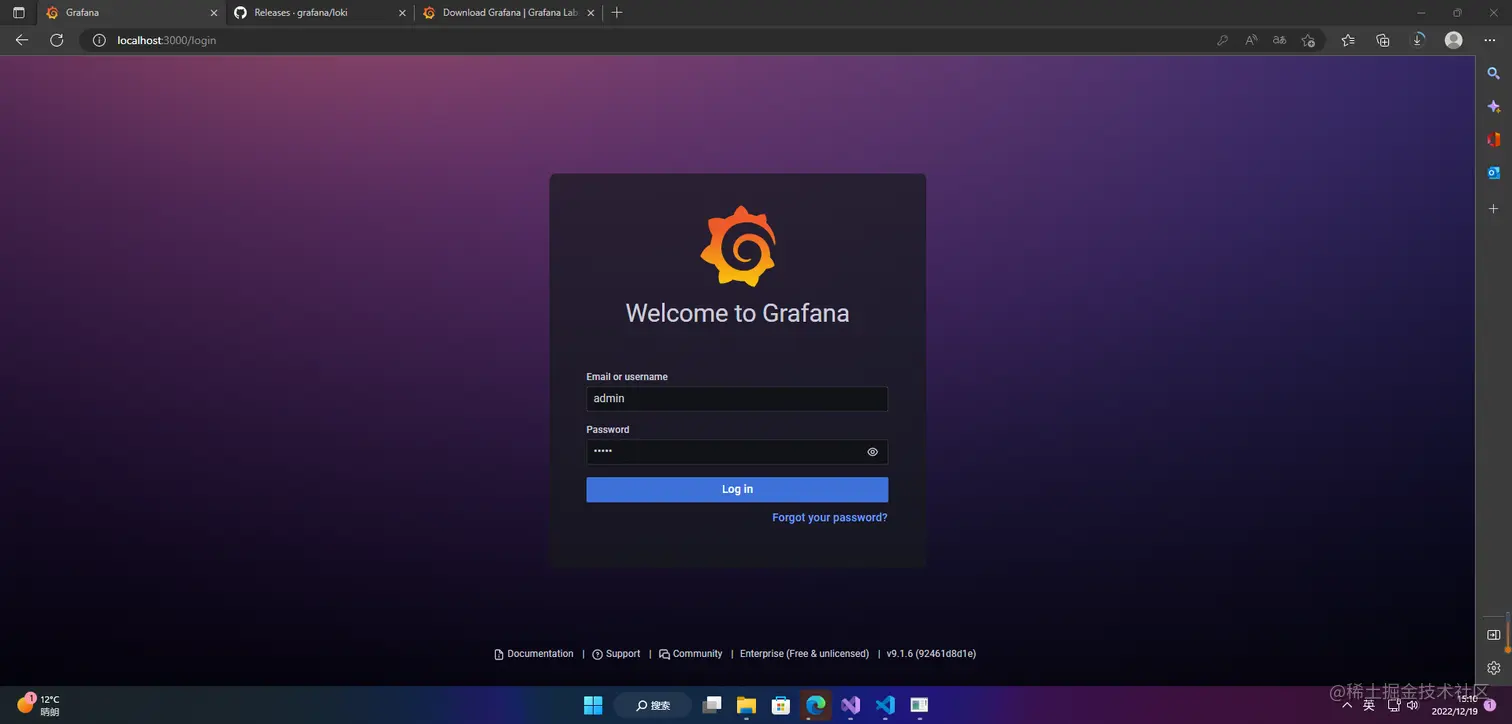Click the Grafana logo

click(x=737, y=247)
